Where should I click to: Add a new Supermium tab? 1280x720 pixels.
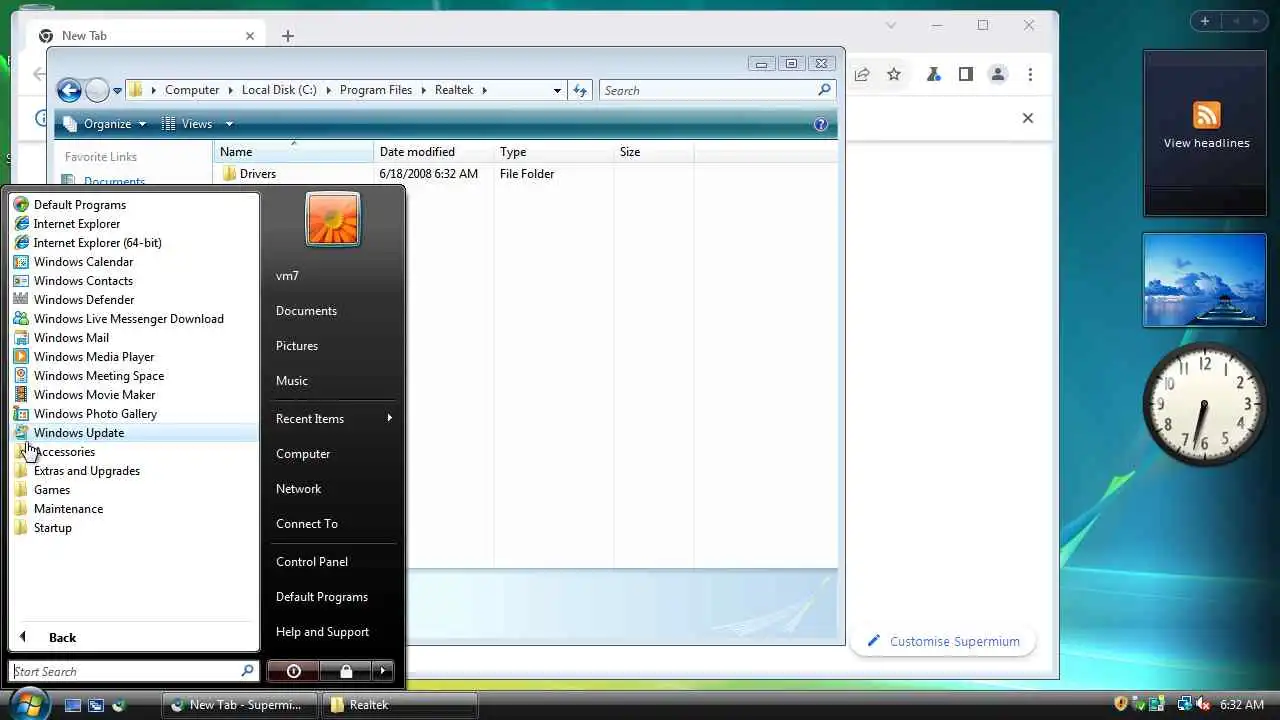click(288, 36)
